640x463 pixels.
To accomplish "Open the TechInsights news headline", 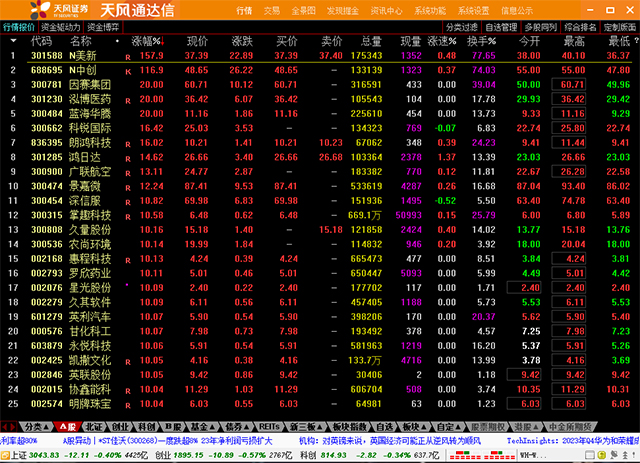I will 573,441.
